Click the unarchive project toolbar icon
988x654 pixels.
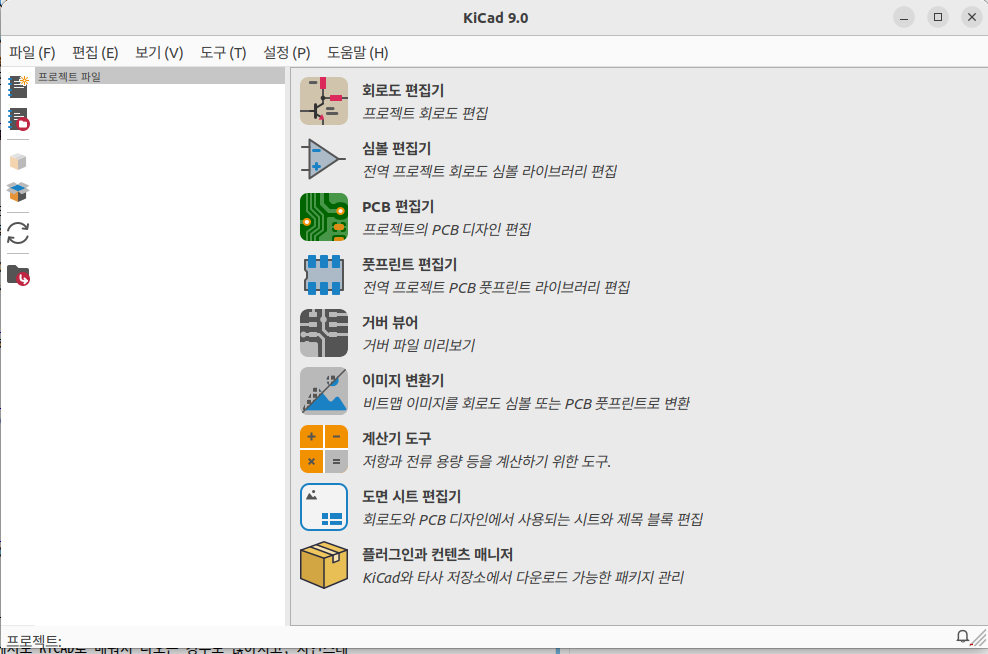tap(18, 192)
